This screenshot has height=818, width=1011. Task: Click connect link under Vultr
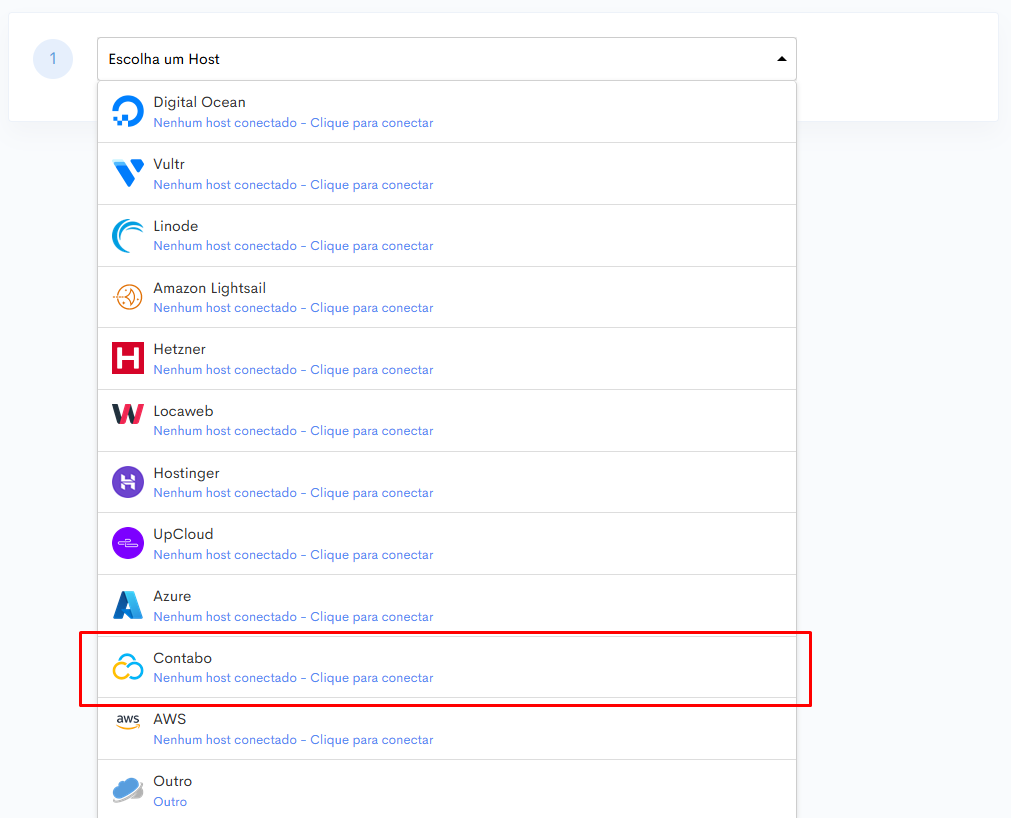pyautogui.click(x=293, y=184)
